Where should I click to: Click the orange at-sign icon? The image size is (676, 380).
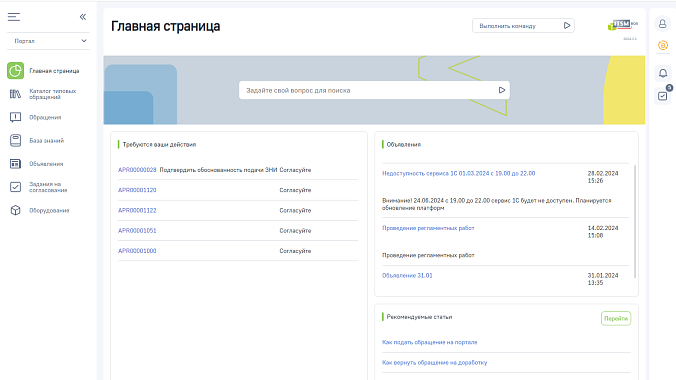[x=663, y=45]
